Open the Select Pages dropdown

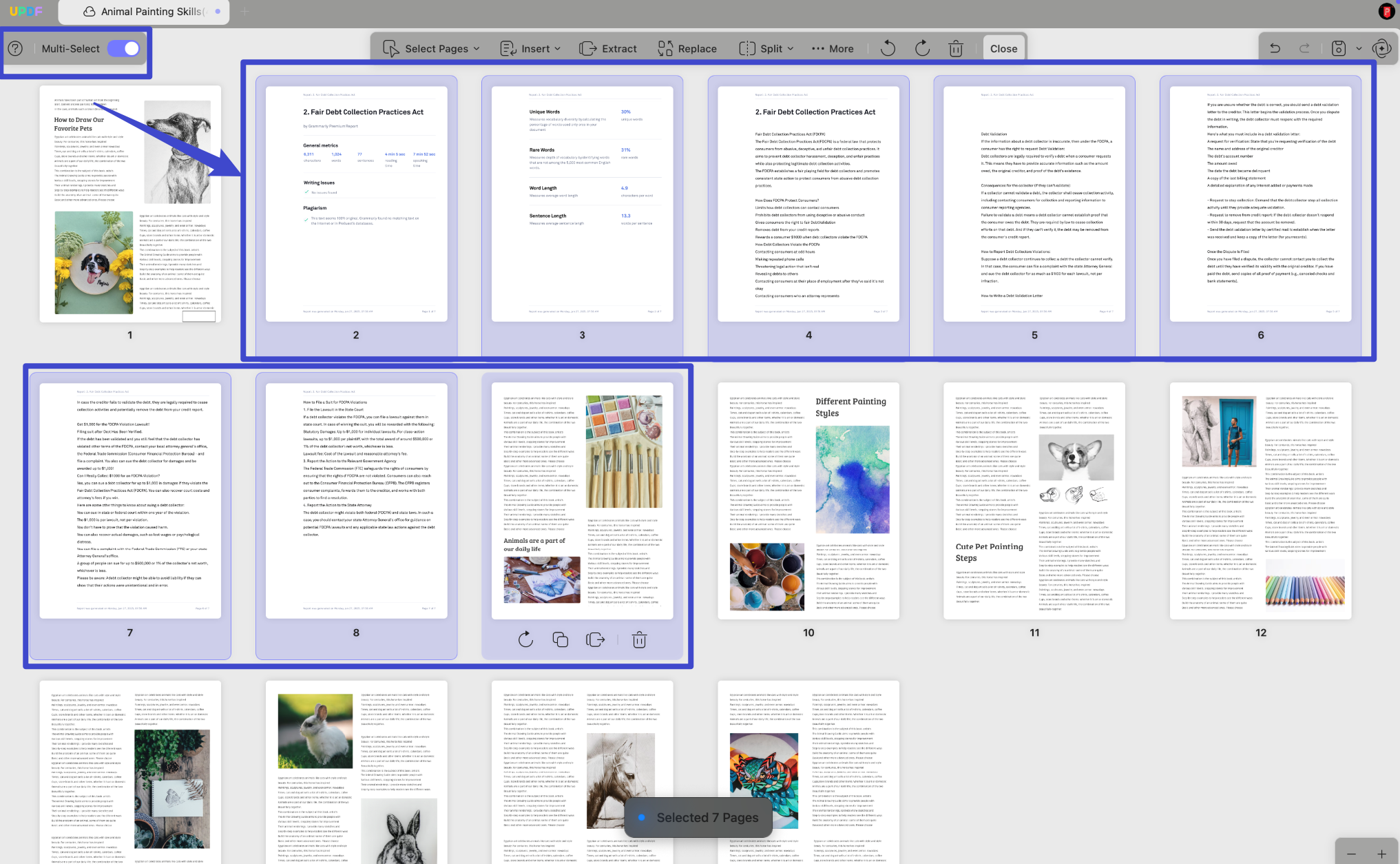[432, 48]
